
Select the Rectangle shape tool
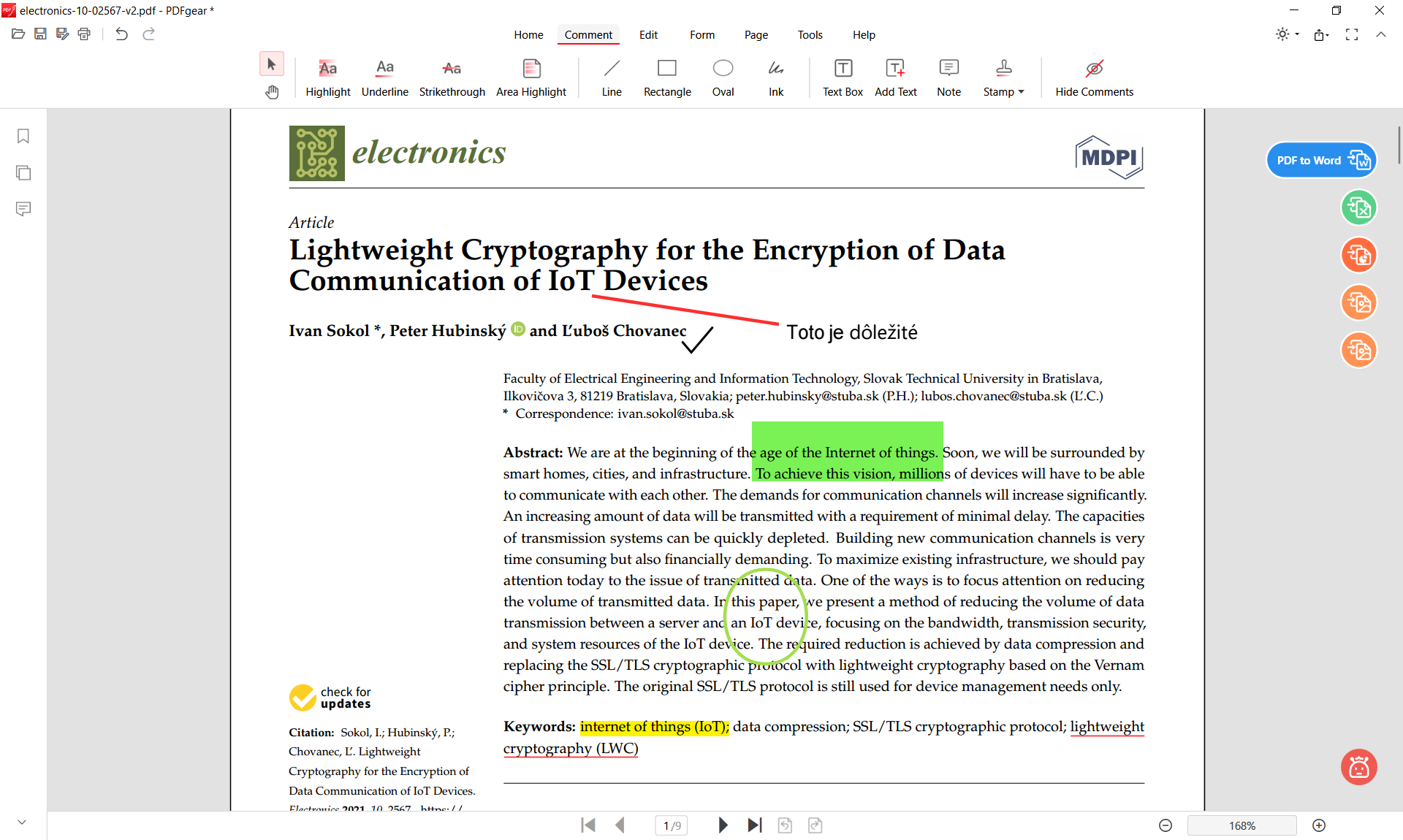point(666,77)
